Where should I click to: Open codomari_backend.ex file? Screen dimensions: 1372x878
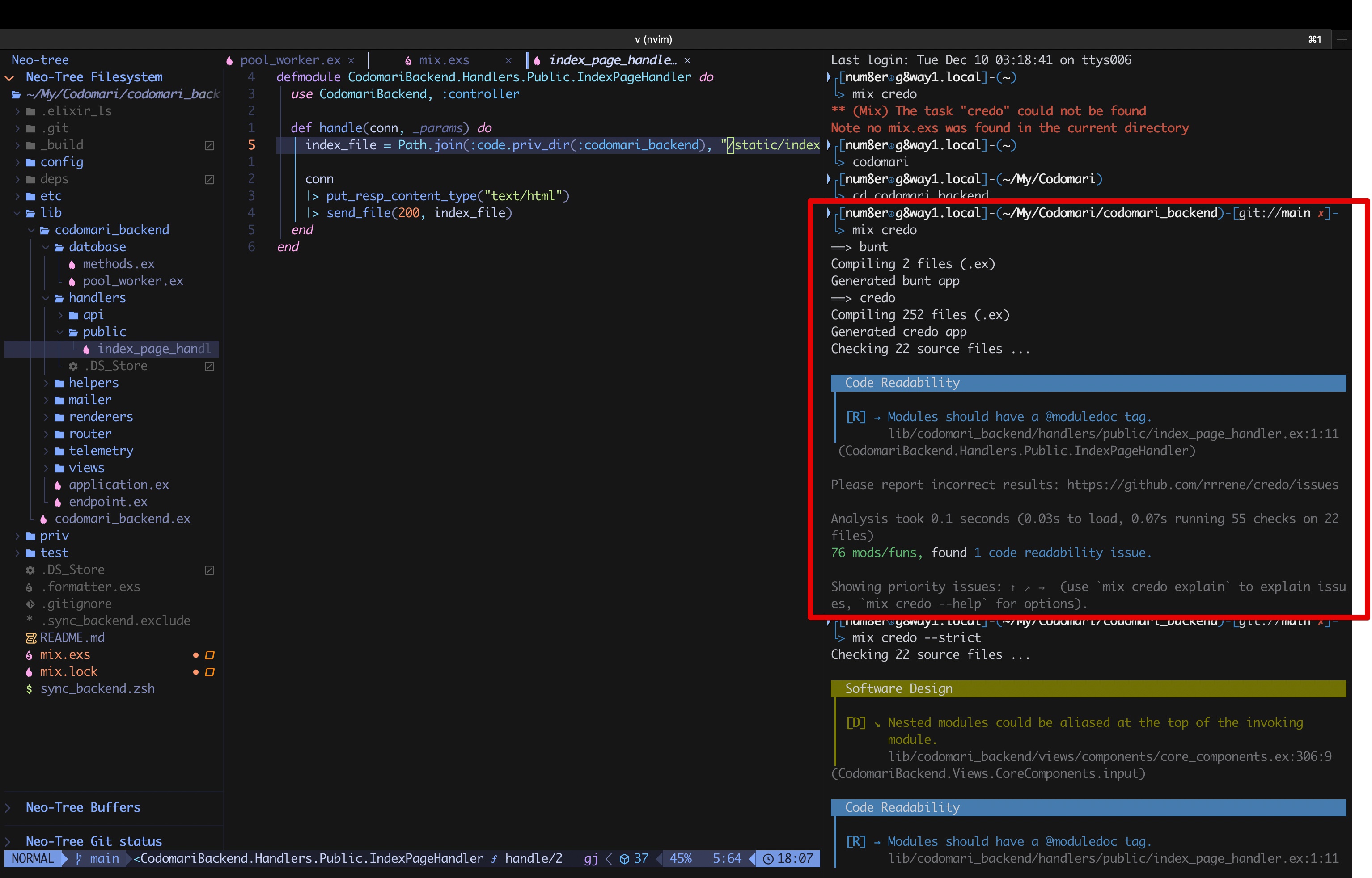click(x=122, y=519)
